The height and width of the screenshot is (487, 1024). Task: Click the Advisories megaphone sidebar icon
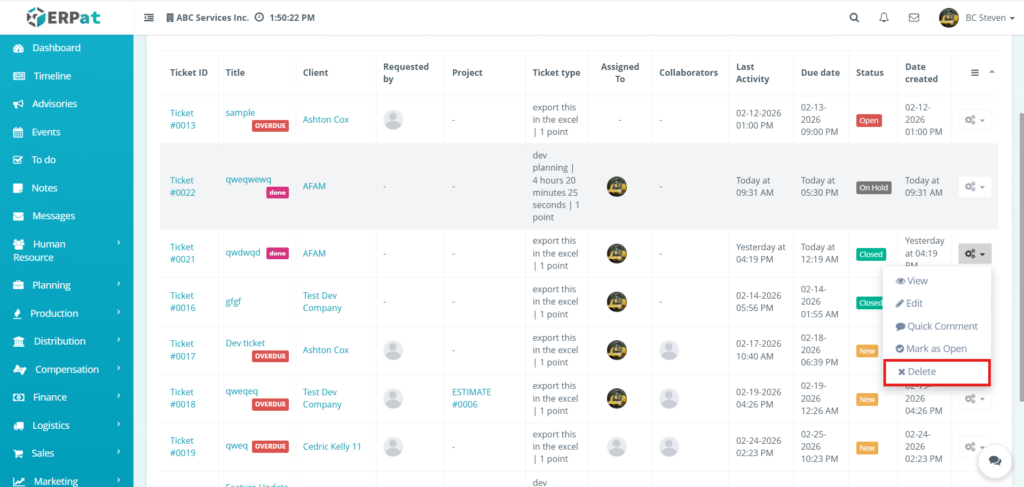coord(18,104)
